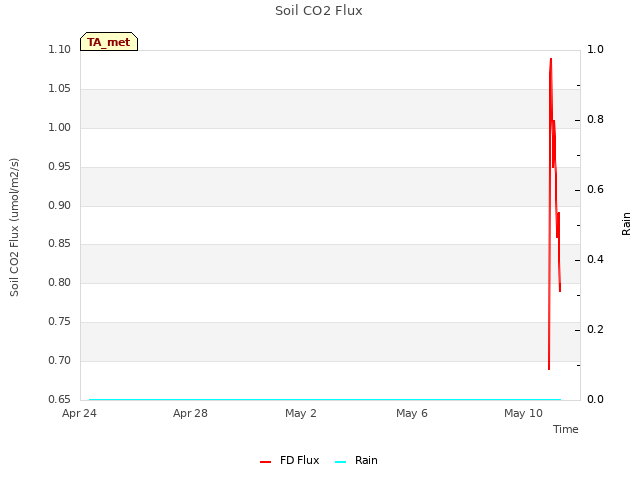Toggle the FD Flux legend entry
Viewport: 640px width, 480px height.
pyautogui.click(x=290, y=460)
